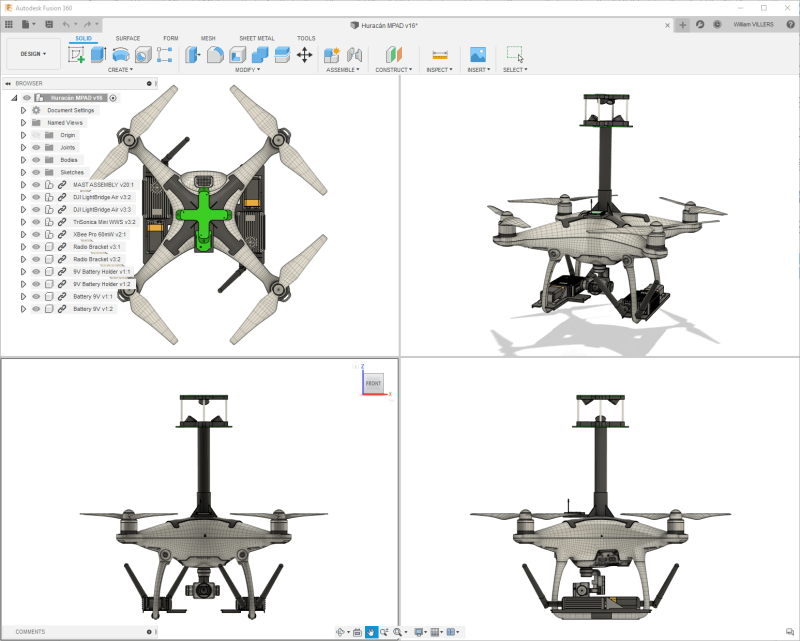Image resolution: width=800 pixels, height=641 pixels.
Task: Toggle visibility of MAST ASSEMBLY v20:1
Action: coord(36,185)
